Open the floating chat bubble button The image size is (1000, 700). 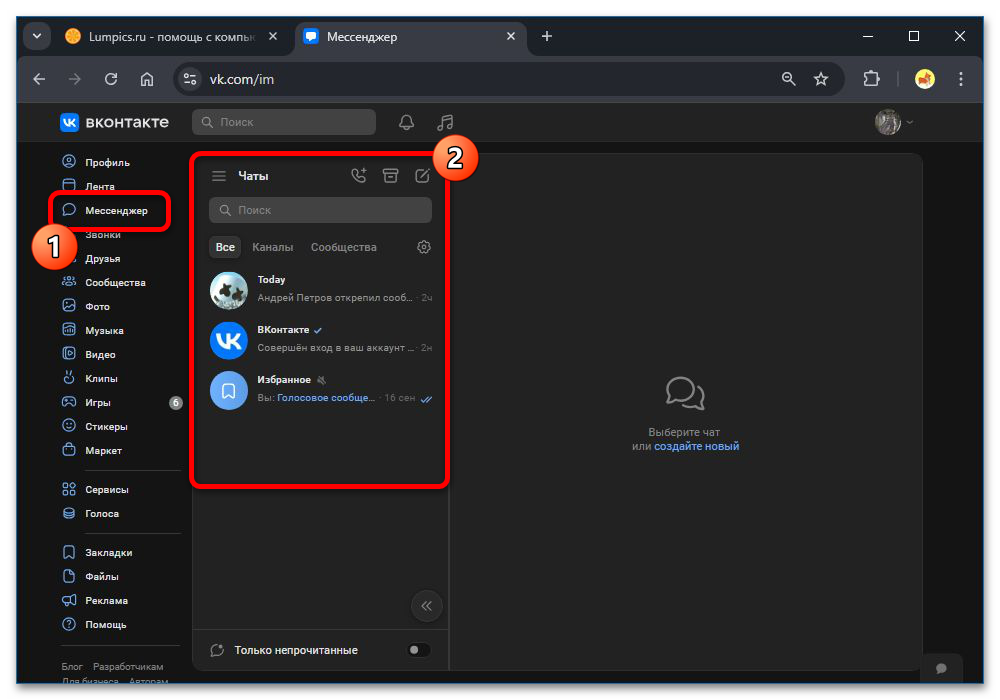click(x=941, y=668)
